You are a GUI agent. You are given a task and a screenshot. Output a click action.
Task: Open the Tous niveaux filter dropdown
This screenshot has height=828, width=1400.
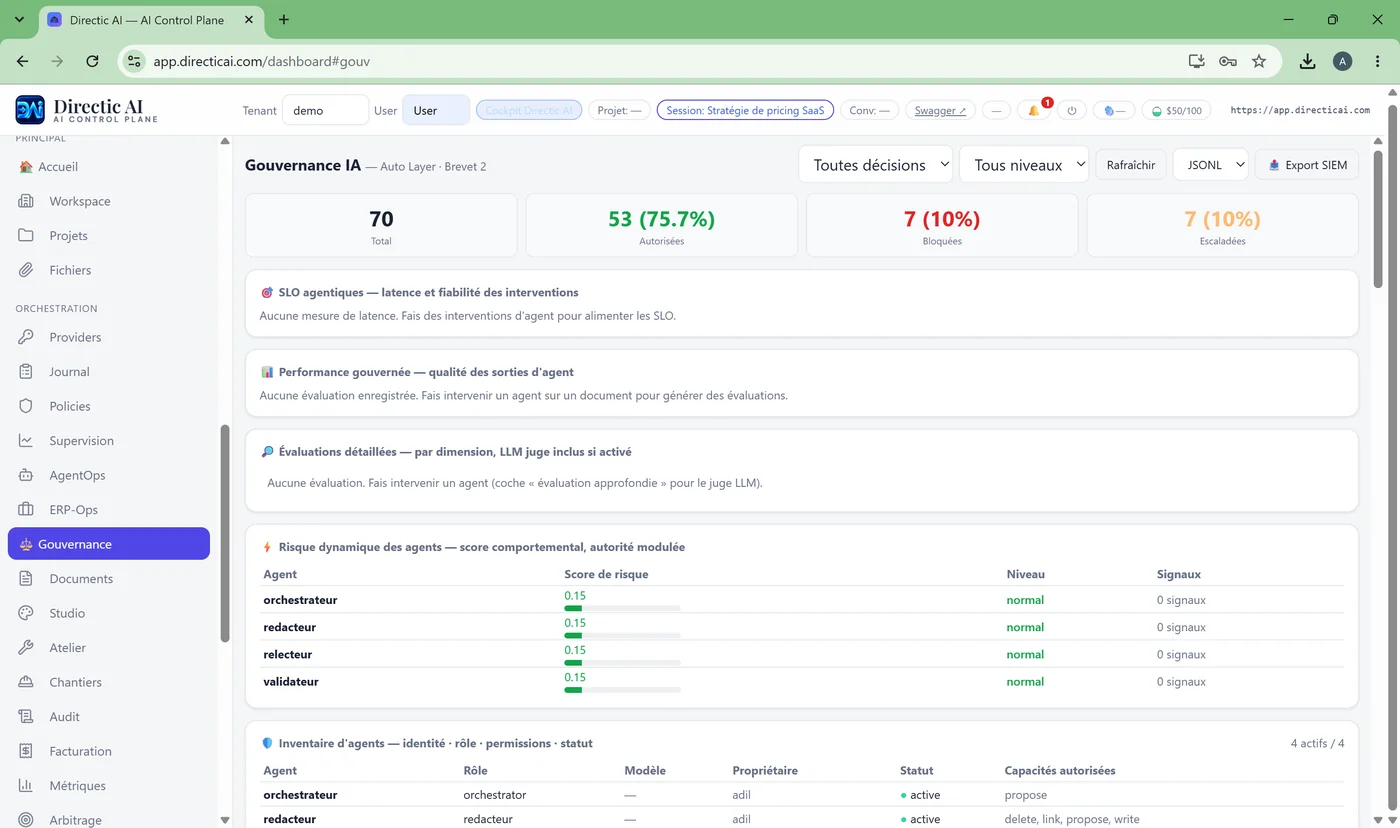pyautogui.click(x=1024, y=165)
